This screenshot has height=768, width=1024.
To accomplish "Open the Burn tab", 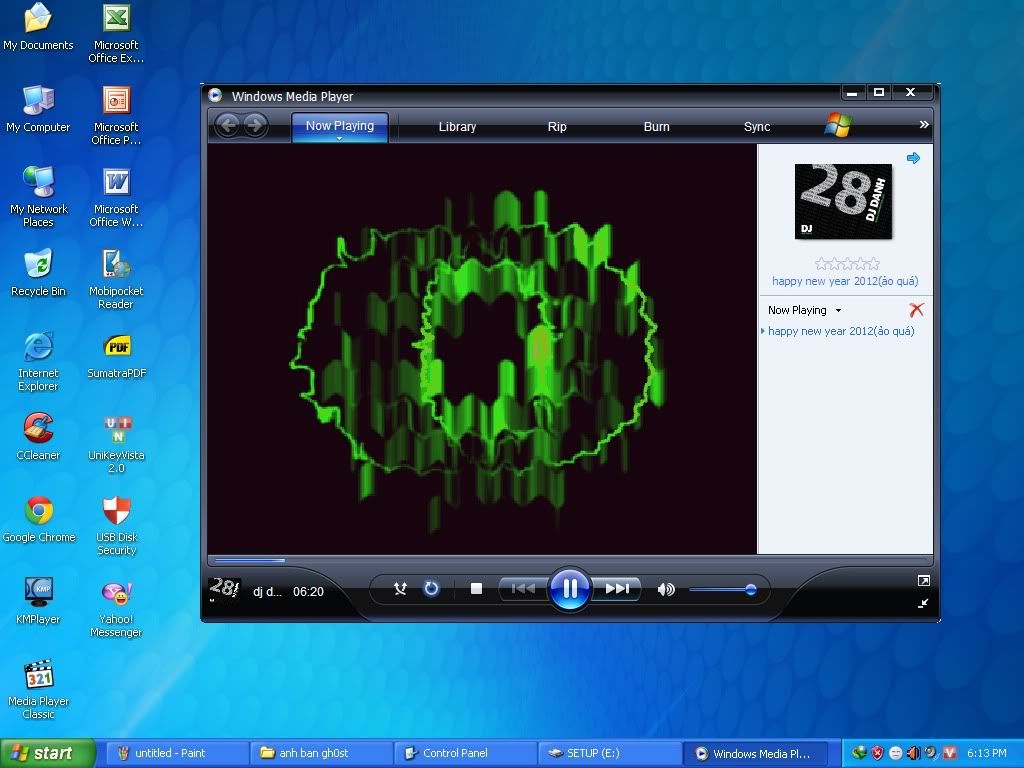I will [656, 127].
